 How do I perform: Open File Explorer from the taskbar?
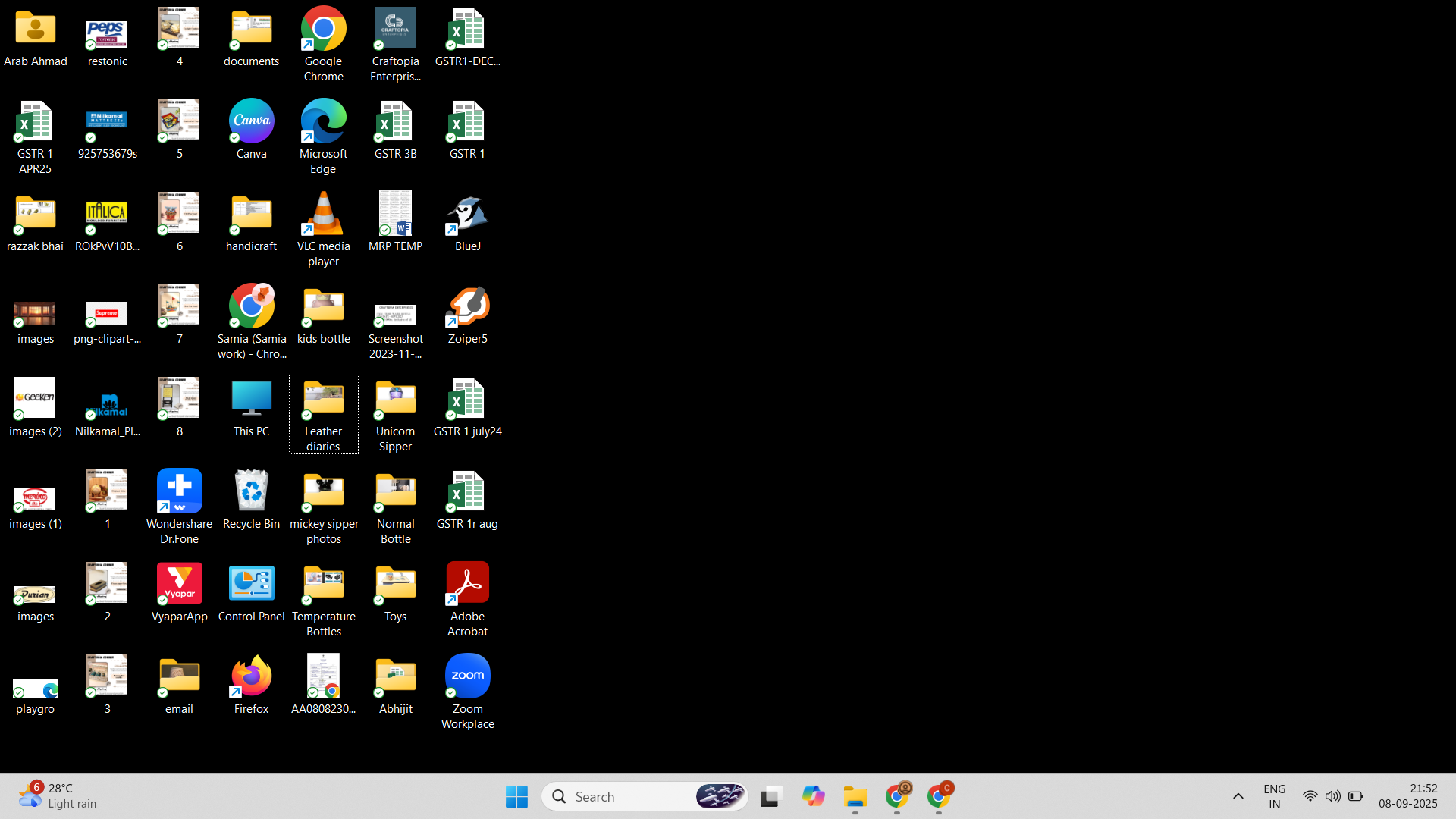coord(855,797)
